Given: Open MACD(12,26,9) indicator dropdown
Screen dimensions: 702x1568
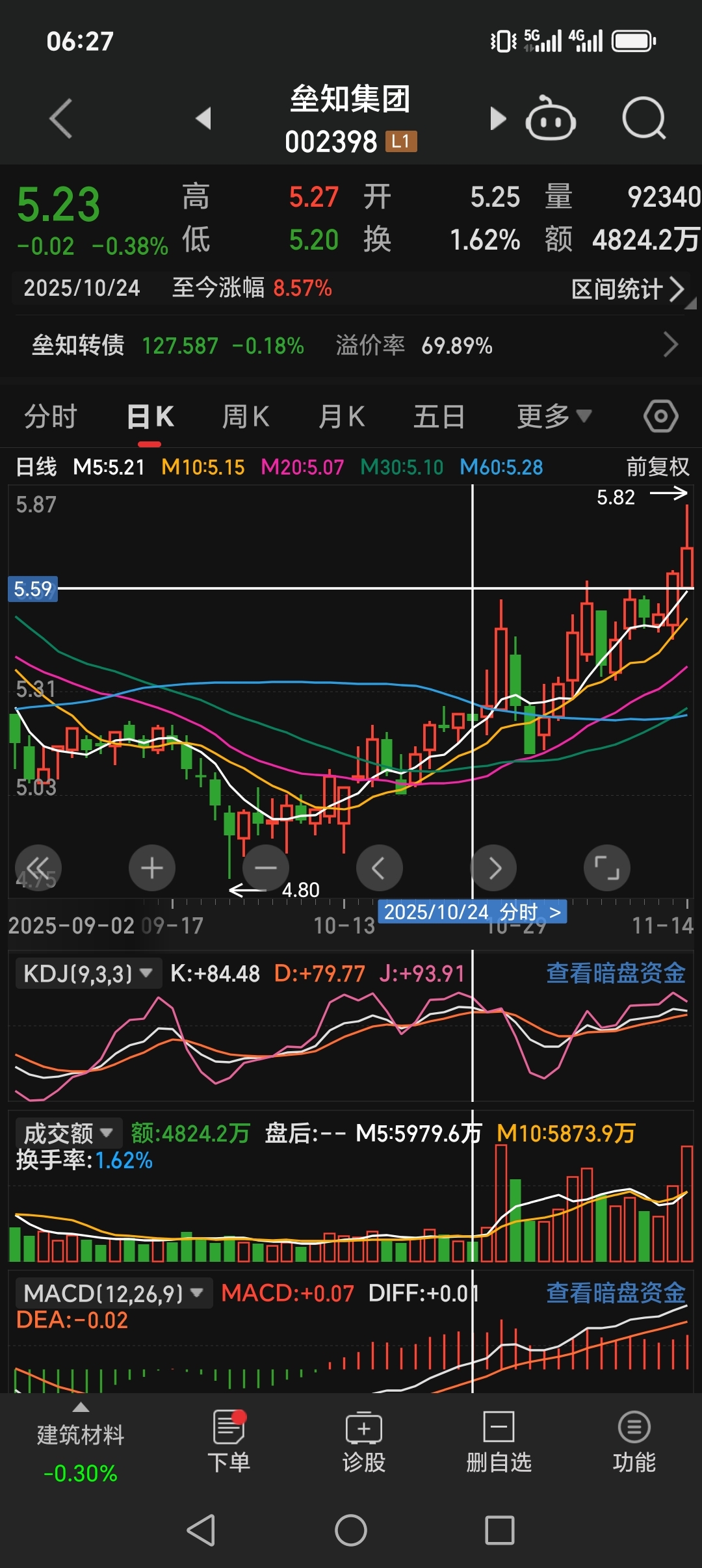Looking at the screenshot, I should 114,1293.
